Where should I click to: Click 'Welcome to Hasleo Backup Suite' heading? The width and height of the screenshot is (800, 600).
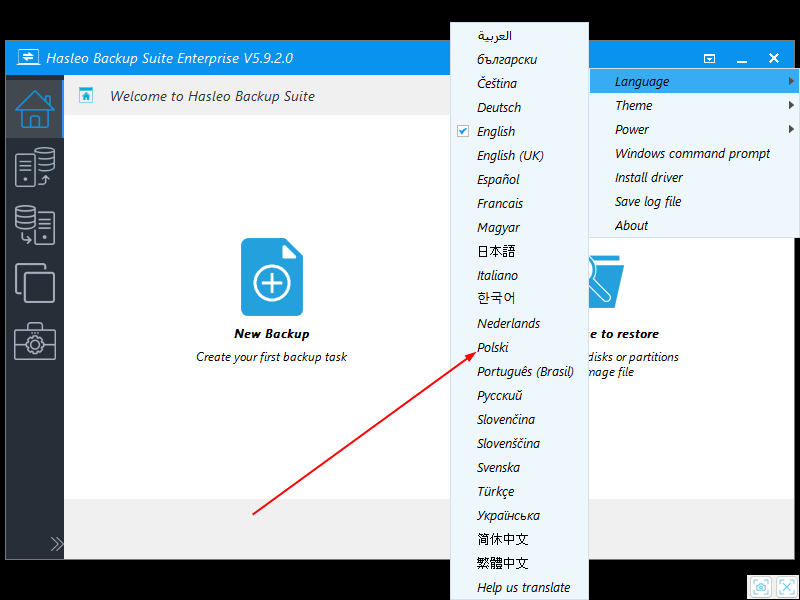[212, 96]
